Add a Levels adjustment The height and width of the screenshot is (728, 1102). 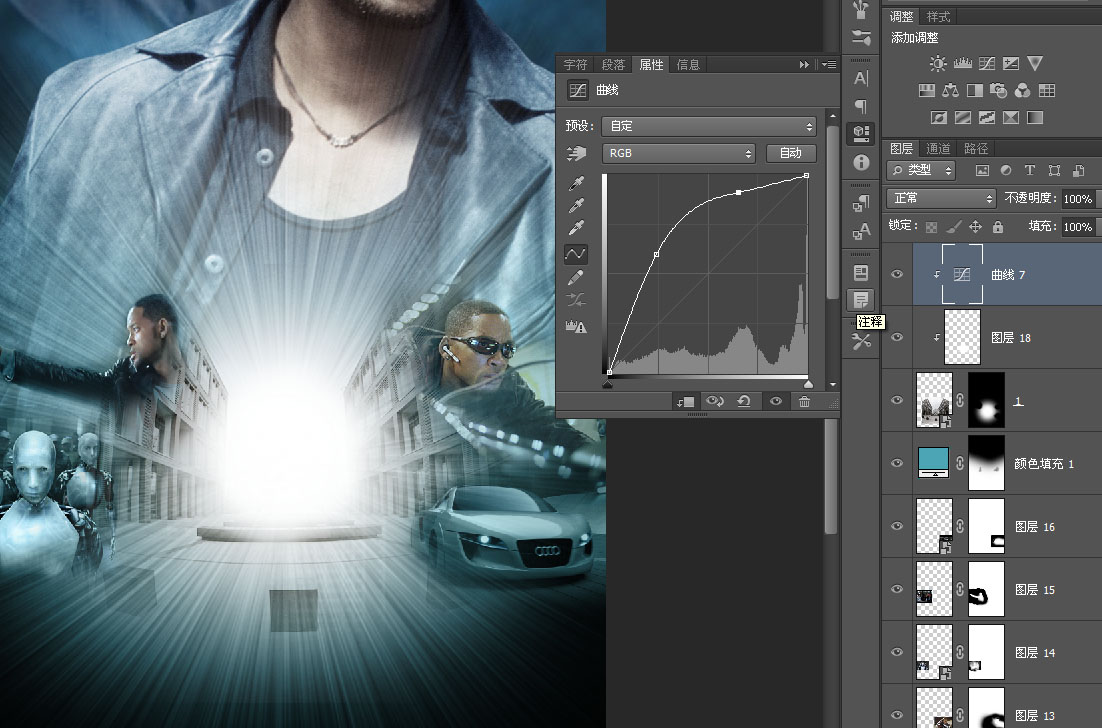click(962, 64)
